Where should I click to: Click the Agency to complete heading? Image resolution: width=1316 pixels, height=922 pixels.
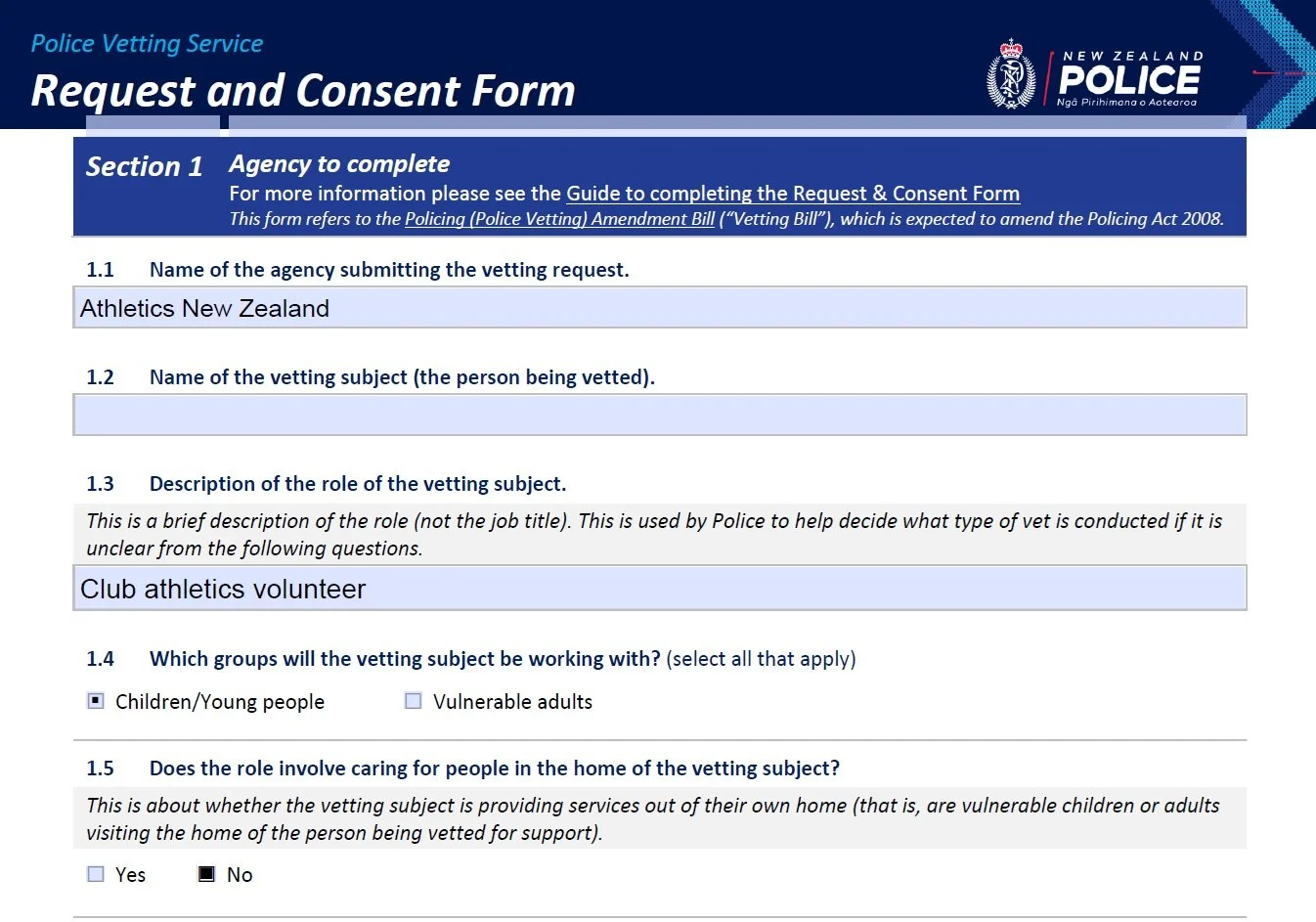[x=339, y=163]
